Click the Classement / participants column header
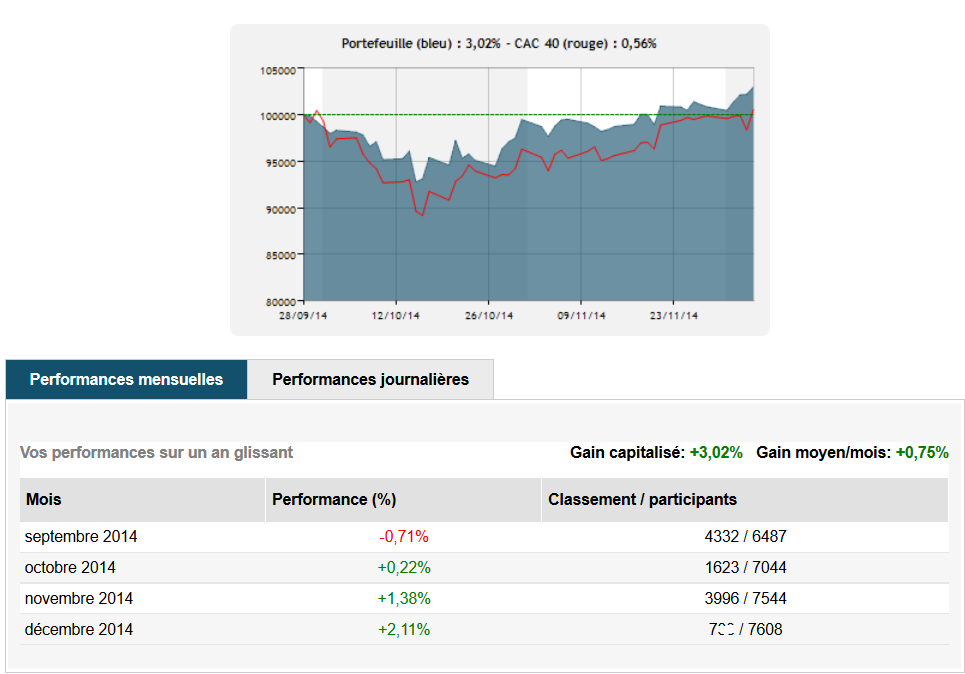Screen dimensions: 965x674 [x=642, y=500]
